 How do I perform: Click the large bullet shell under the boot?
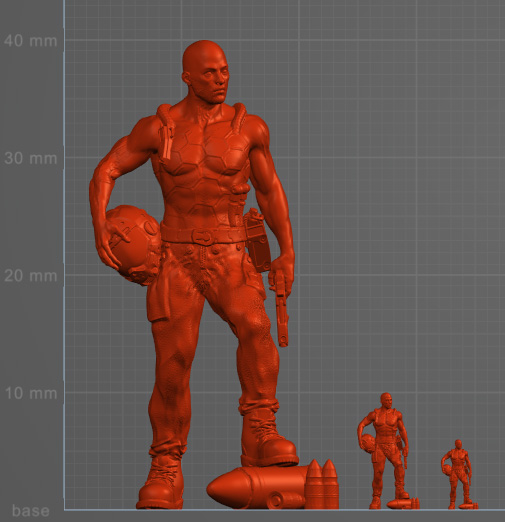[x=257, y=487]
